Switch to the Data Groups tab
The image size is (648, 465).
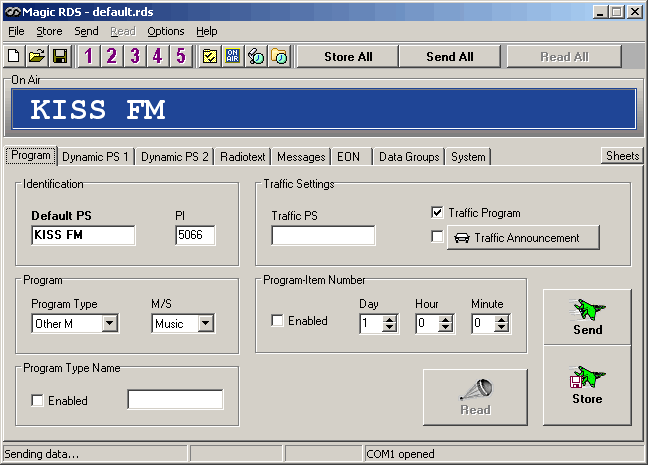[409, 157]
